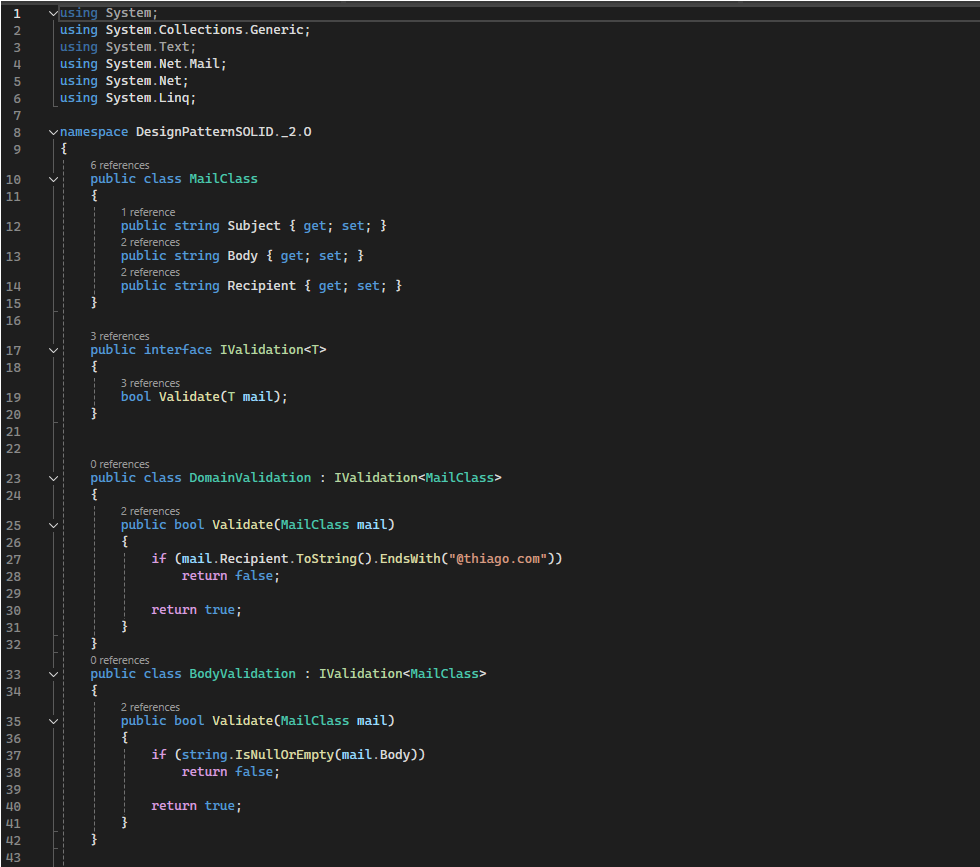Viewport: 980px width, 867px height.
Task: Click IValidation<MailClass> on the DomainValidation line
Action: point(418,478)
